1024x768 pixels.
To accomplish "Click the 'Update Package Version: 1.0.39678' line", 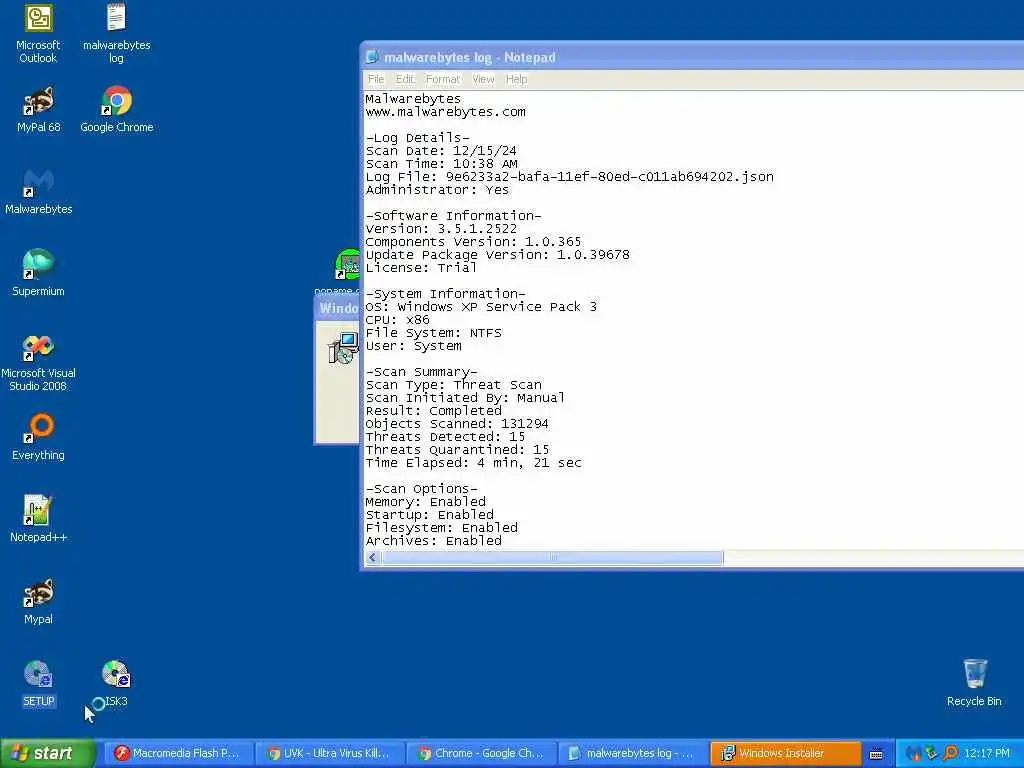I will coord(498,255).
